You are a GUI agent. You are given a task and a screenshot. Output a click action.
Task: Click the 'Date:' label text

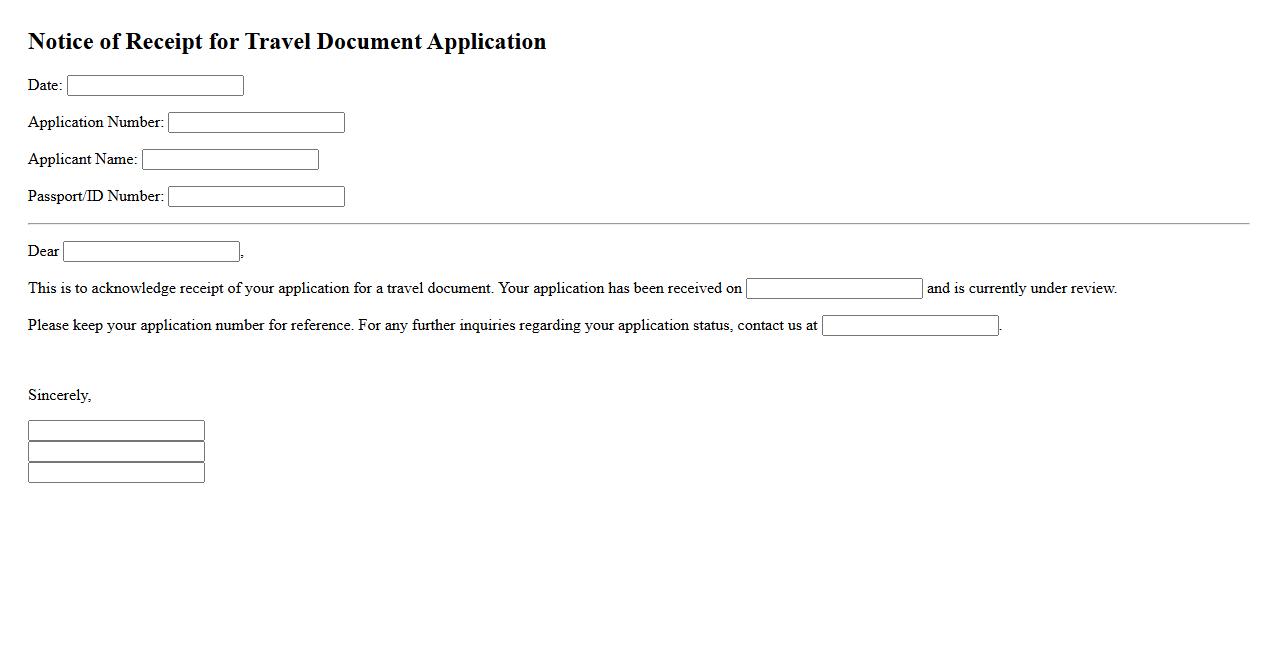tap(45, 86)
